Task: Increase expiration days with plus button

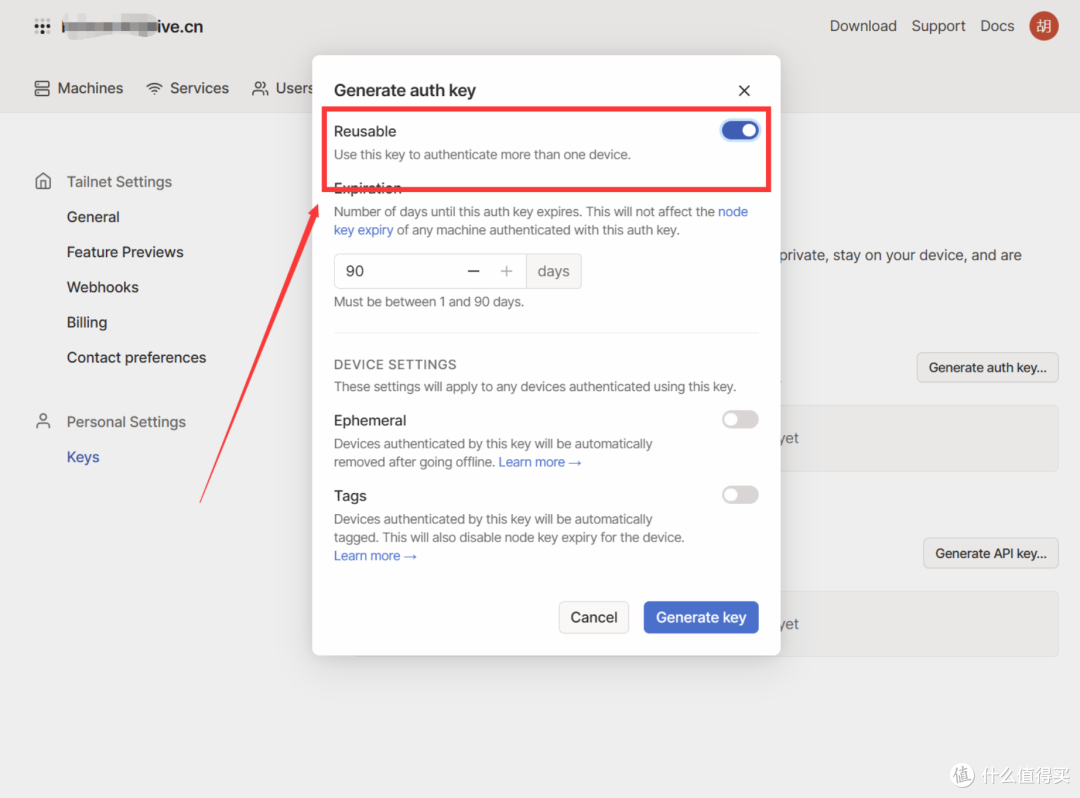Action: pyautogui.click(x=506, y=271)
